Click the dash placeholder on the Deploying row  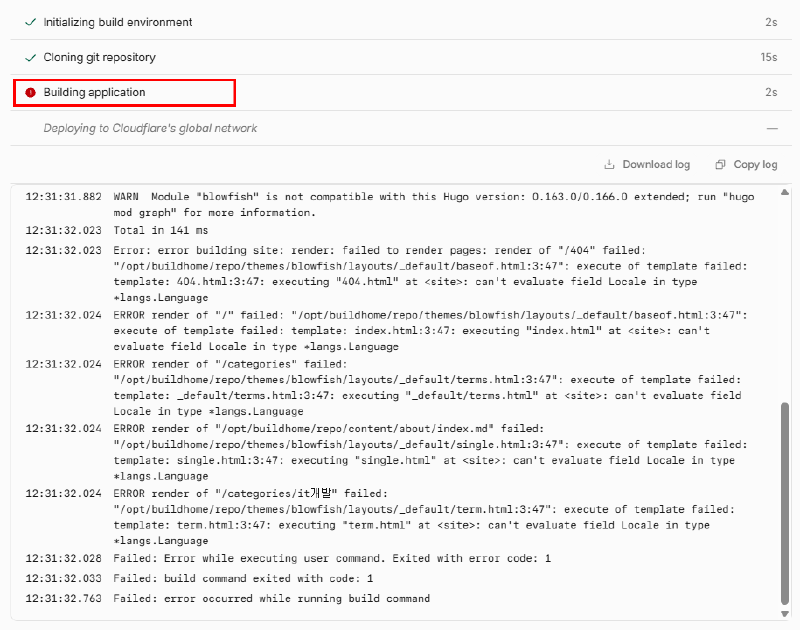[x=772, y=129]
